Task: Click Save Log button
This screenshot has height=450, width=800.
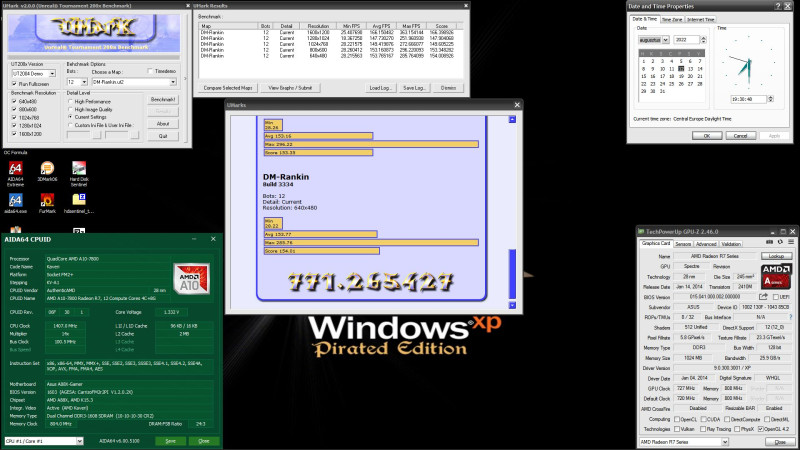Action: point(414,88)
